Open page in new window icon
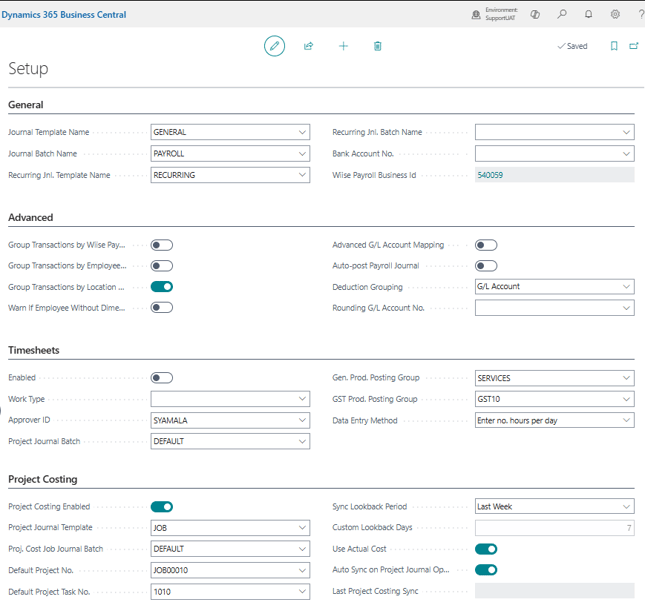The width and height of the screenshot is (645, 608). (634, 46)
